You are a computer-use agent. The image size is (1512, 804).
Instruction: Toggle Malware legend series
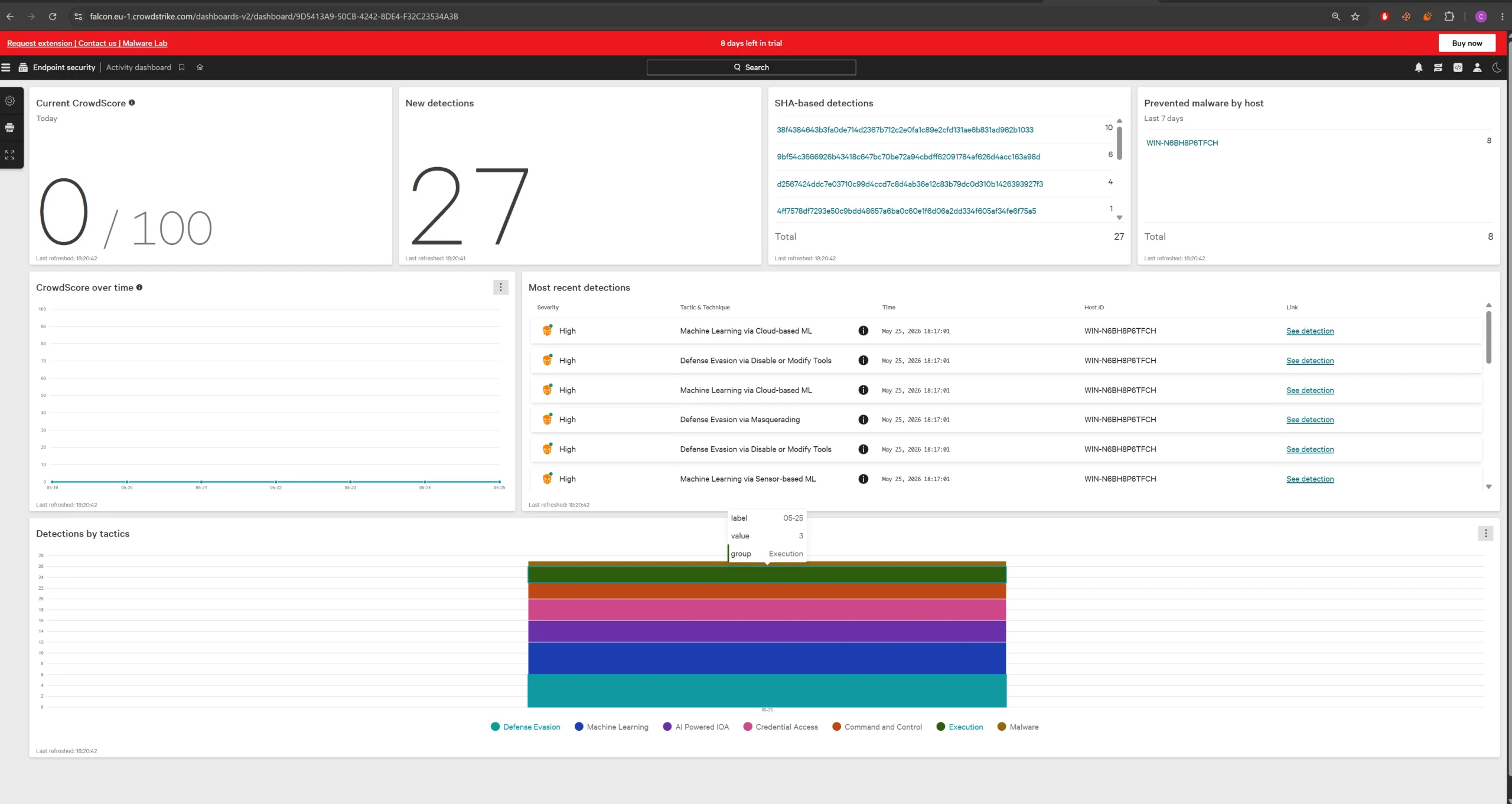coord(1018,727)
